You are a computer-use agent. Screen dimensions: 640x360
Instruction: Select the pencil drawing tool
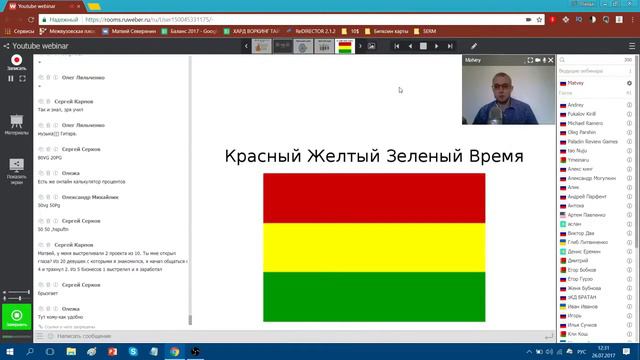[x=473, y=46]
